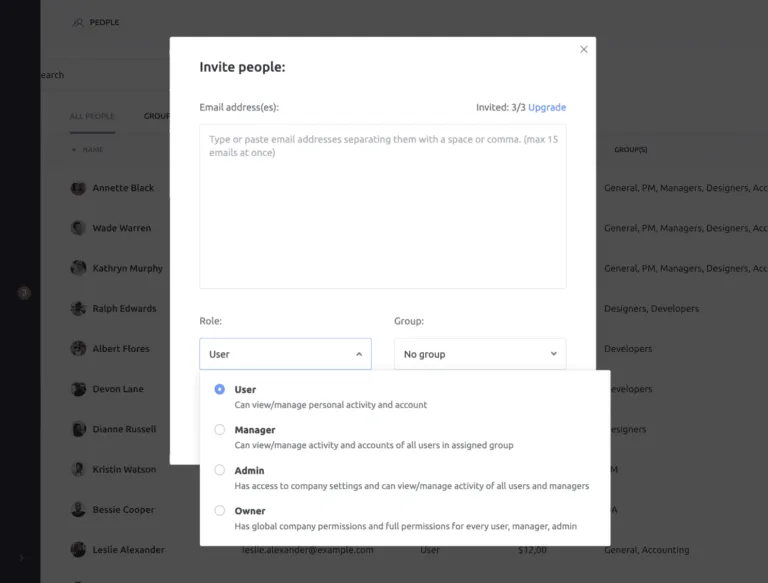Screen dimensions: 768x583
Task: Click the People icon in the header
Action: coord(78,23)
